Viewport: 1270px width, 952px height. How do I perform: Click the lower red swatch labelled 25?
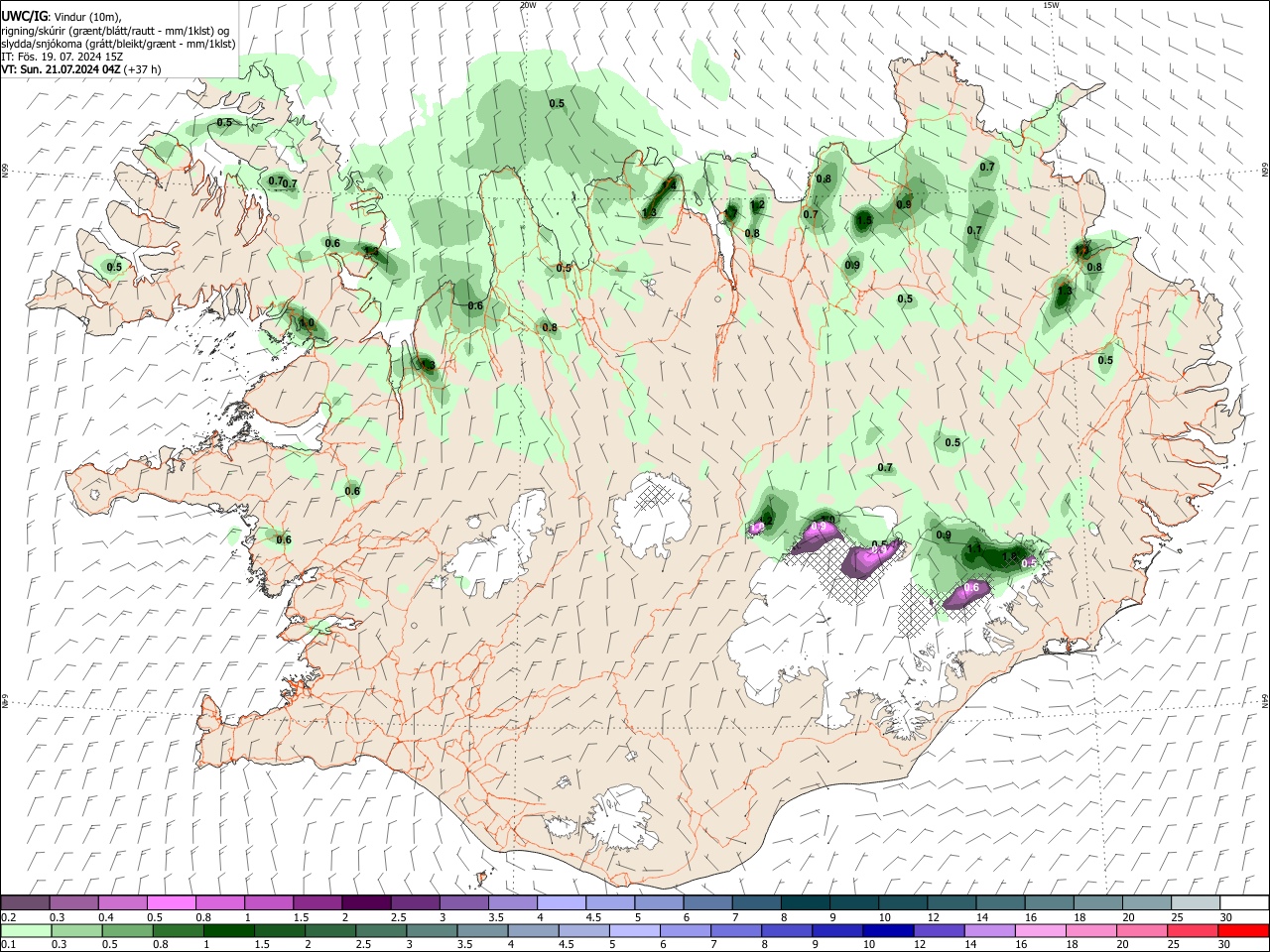point(1192,931)
